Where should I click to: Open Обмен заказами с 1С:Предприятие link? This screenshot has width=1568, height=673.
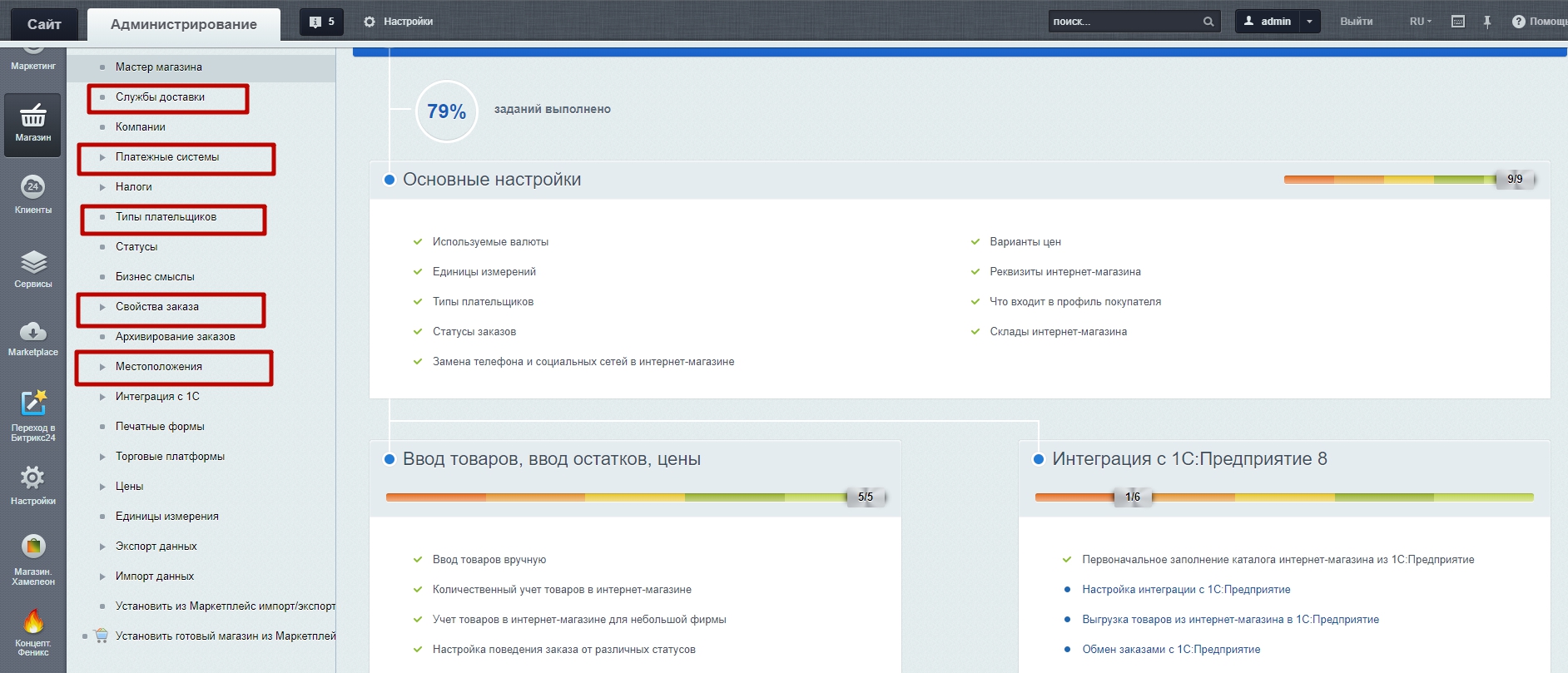pyautogui.click(x=1171, y=650)
